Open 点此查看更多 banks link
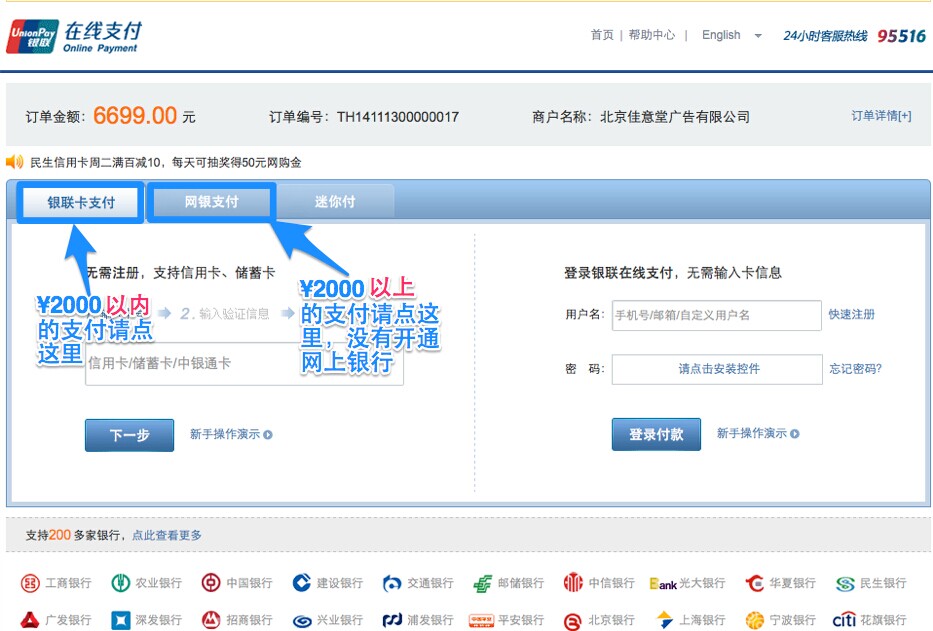This screenshot has height=631, width=933. coord(167,535)
